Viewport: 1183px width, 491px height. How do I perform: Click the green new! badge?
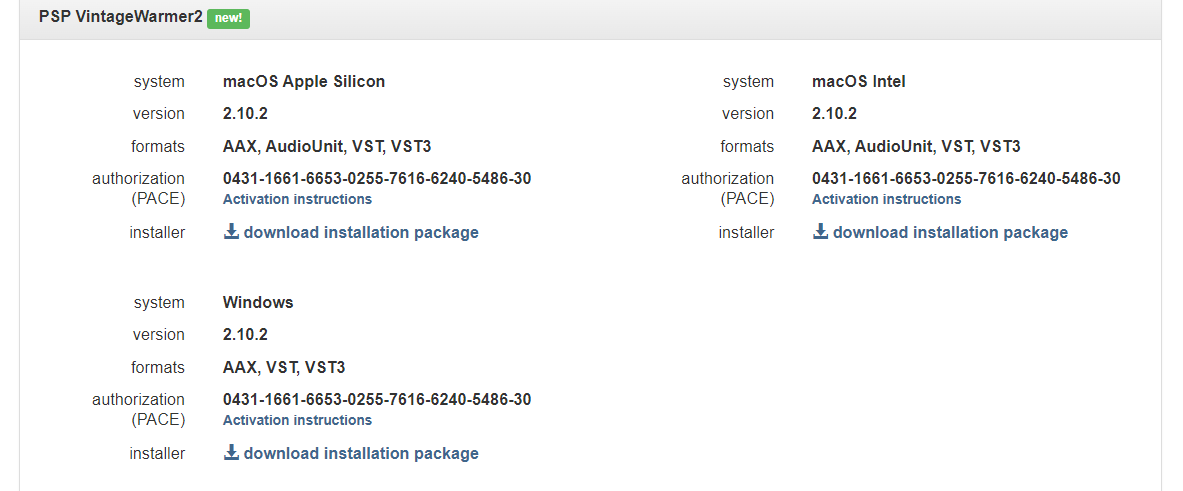228,18
